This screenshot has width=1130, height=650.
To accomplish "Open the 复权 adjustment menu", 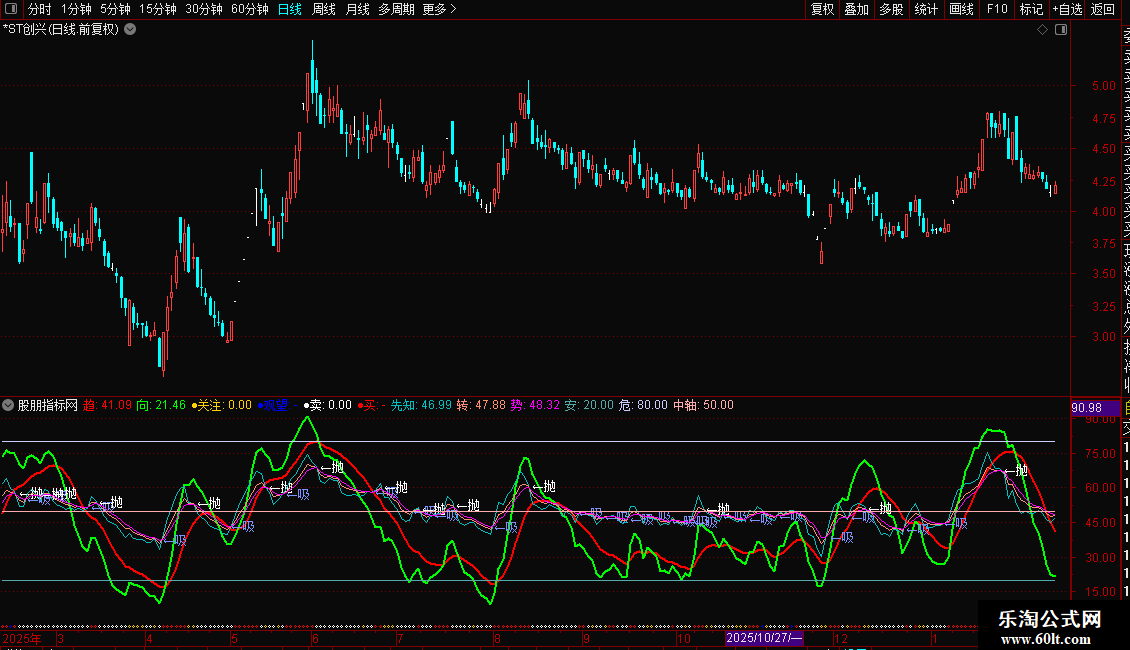I will point(822,10).
